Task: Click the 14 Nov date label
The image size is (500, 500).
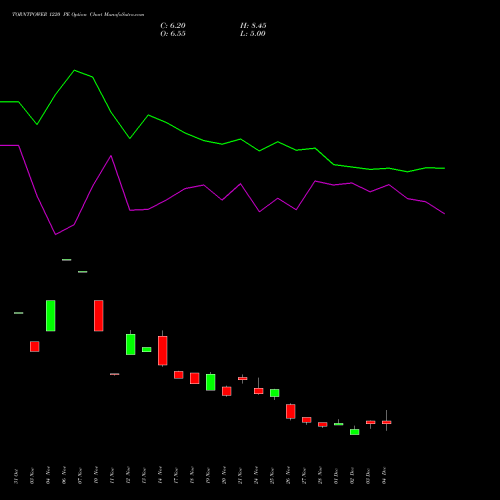Action: pos(160,475)
